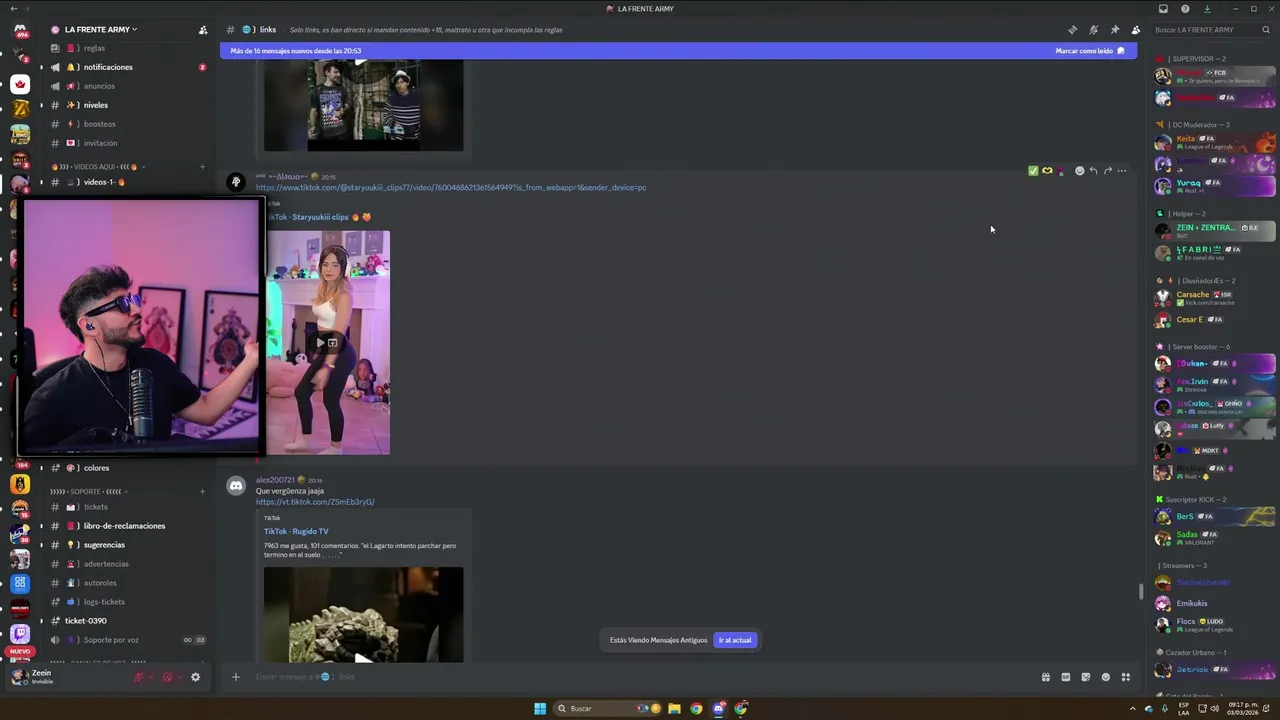The width and height of the screenshot is (1280, 720).
Task: Open the apps launcher icon in message bar
Action: [1126, 677]
